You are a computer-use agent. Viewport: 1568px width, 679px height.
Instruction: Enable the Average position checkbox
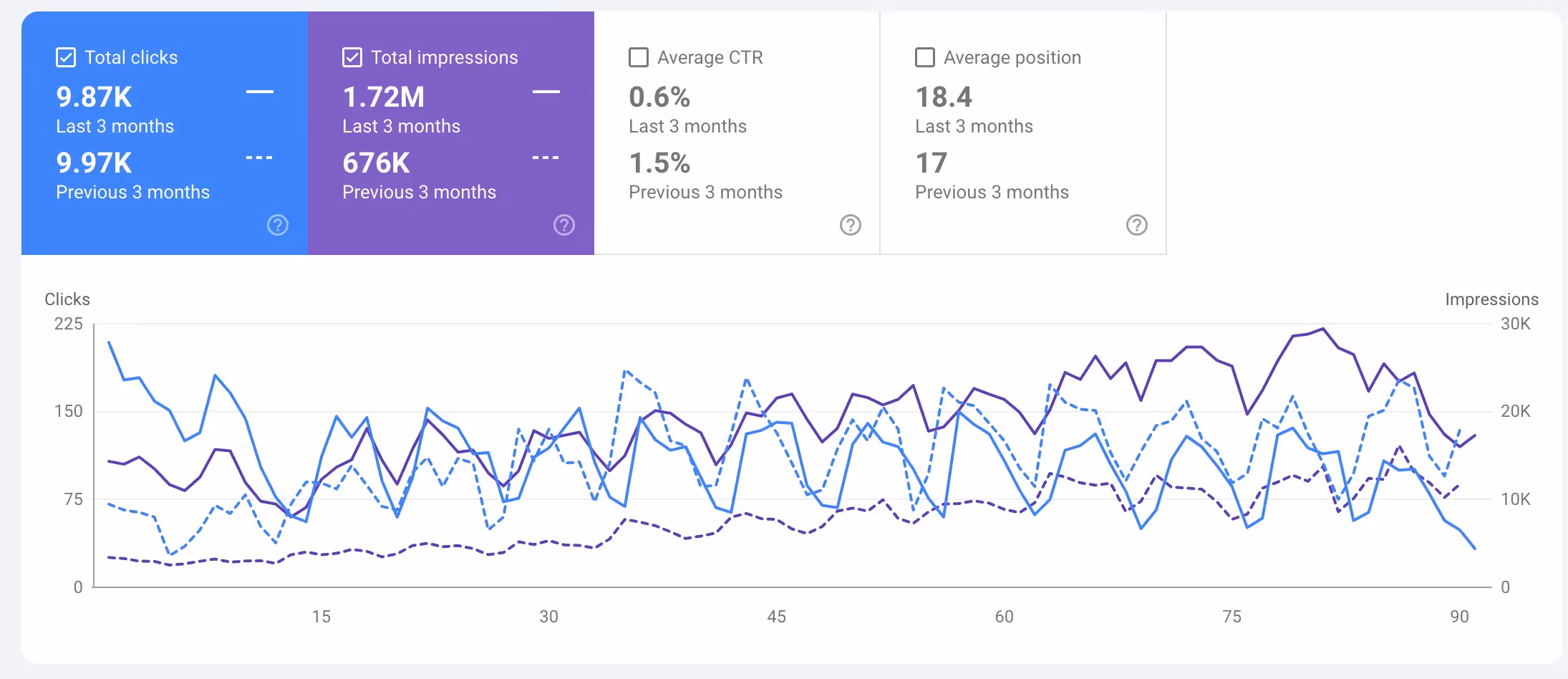point(924,57)
